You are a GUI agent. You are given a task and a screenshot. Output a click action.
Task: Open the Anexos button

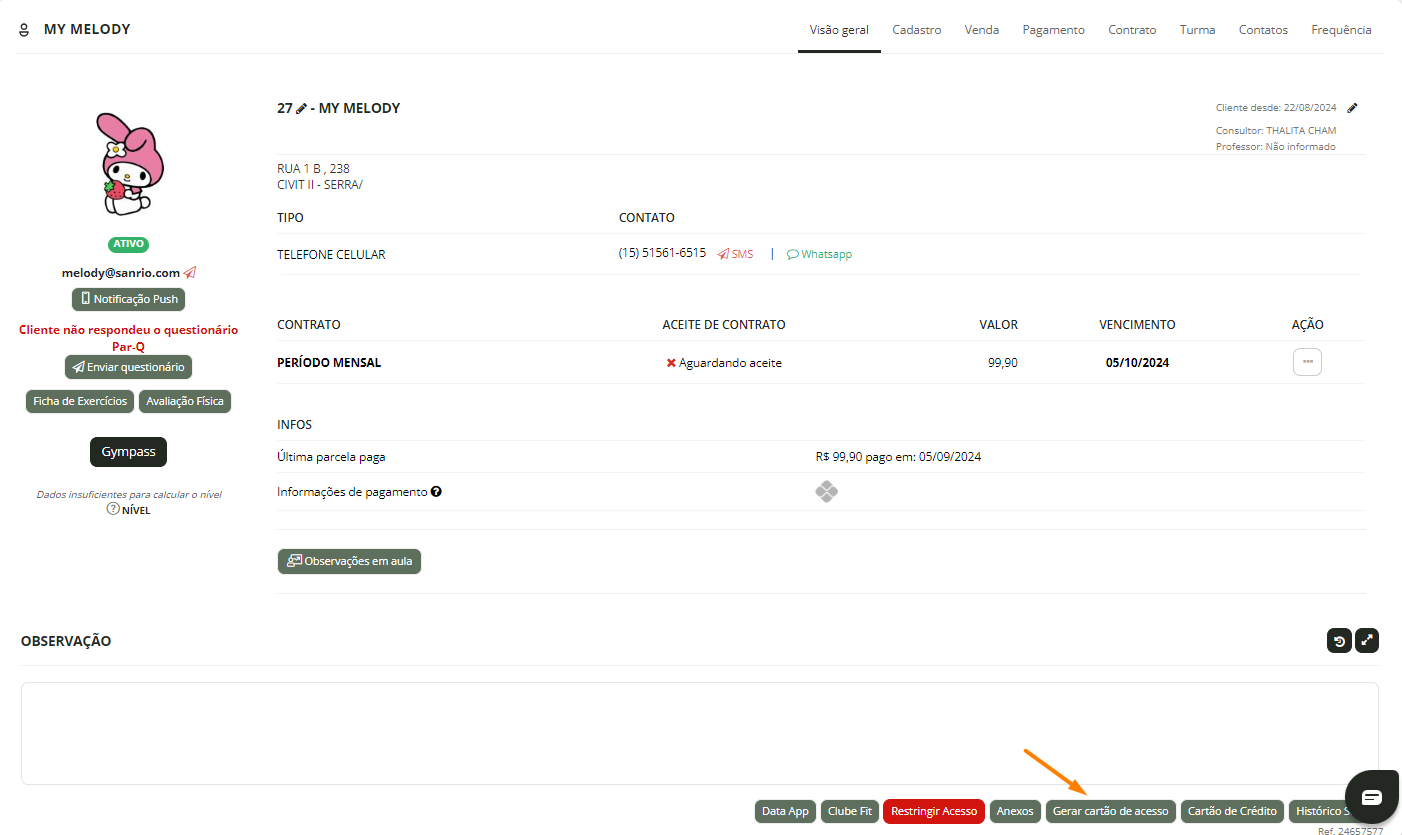1015,811
